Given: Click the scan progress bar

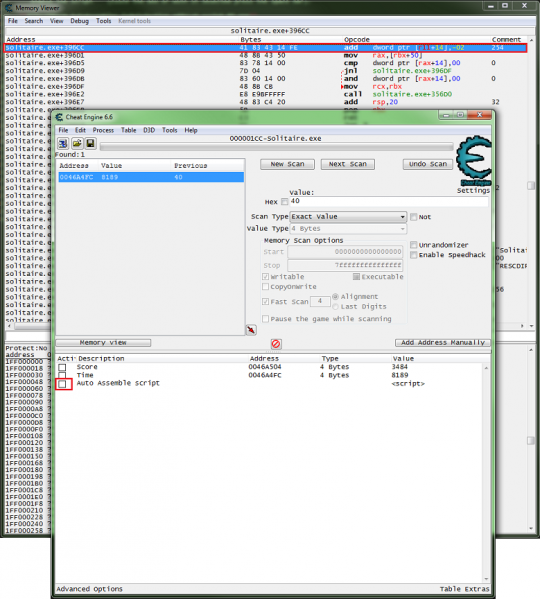Looking at the screenshot, I should tap(276, 147).
